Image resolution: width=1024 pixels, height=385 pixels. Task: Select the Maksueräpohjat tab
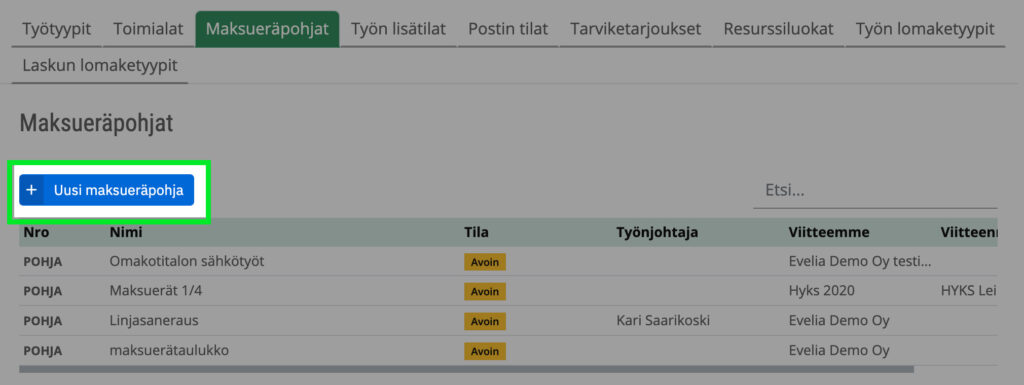pos(267,29)
